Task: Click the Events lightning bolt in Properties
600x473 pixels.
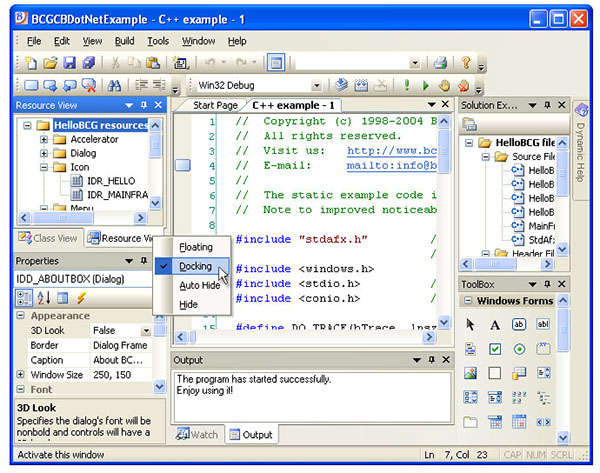Action: tap(80, 298)
